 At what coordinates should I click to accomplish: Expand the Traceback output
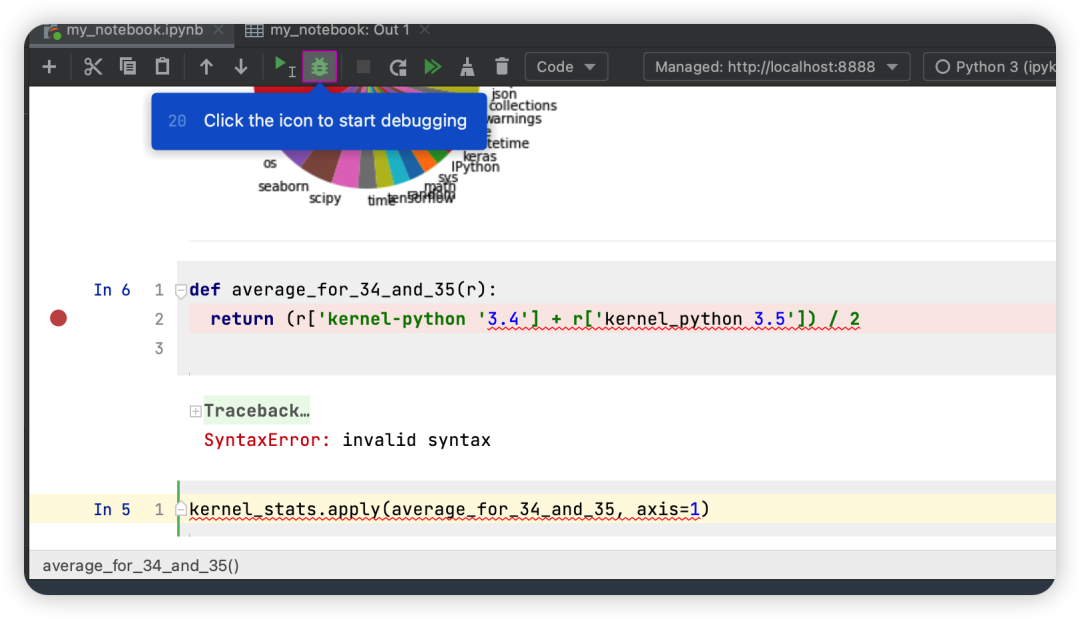(x=194, y=410)
